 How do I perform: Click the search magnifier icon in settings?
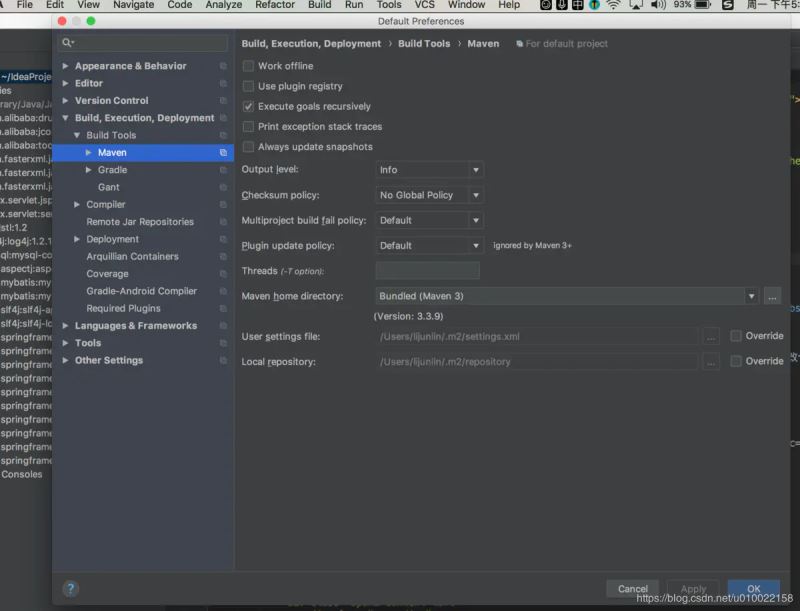coord(67,43)
